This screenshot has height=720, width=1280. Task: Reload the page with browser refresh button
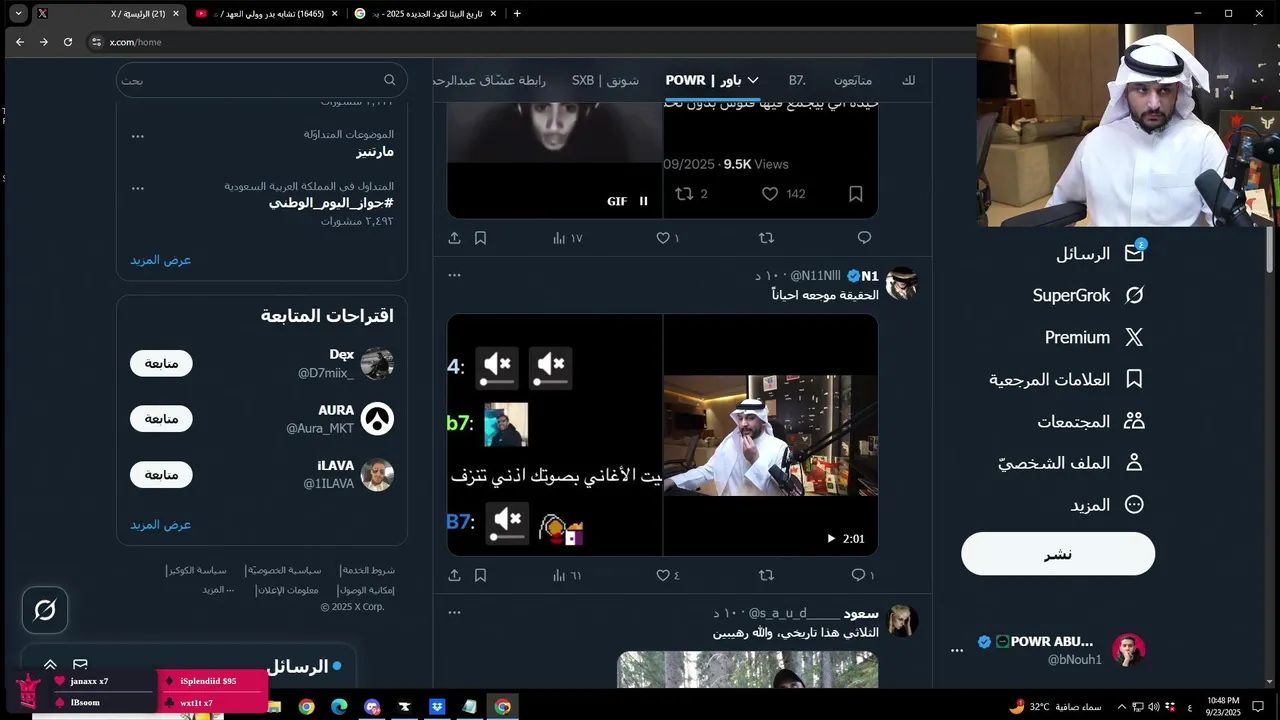(68, 42)
